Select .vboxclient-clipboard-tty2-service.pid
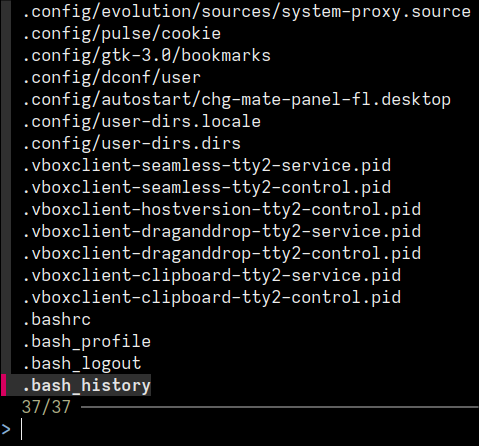Screen dimensions: 479x446 click(211, 276)
